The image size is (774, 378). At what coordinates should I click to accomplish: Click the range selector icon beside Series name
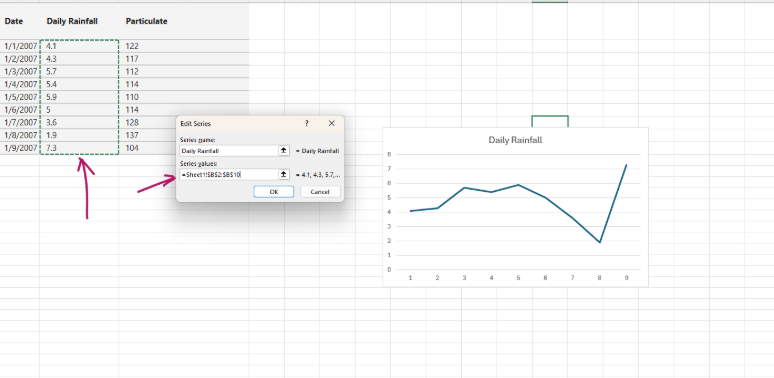coord(284,151)
